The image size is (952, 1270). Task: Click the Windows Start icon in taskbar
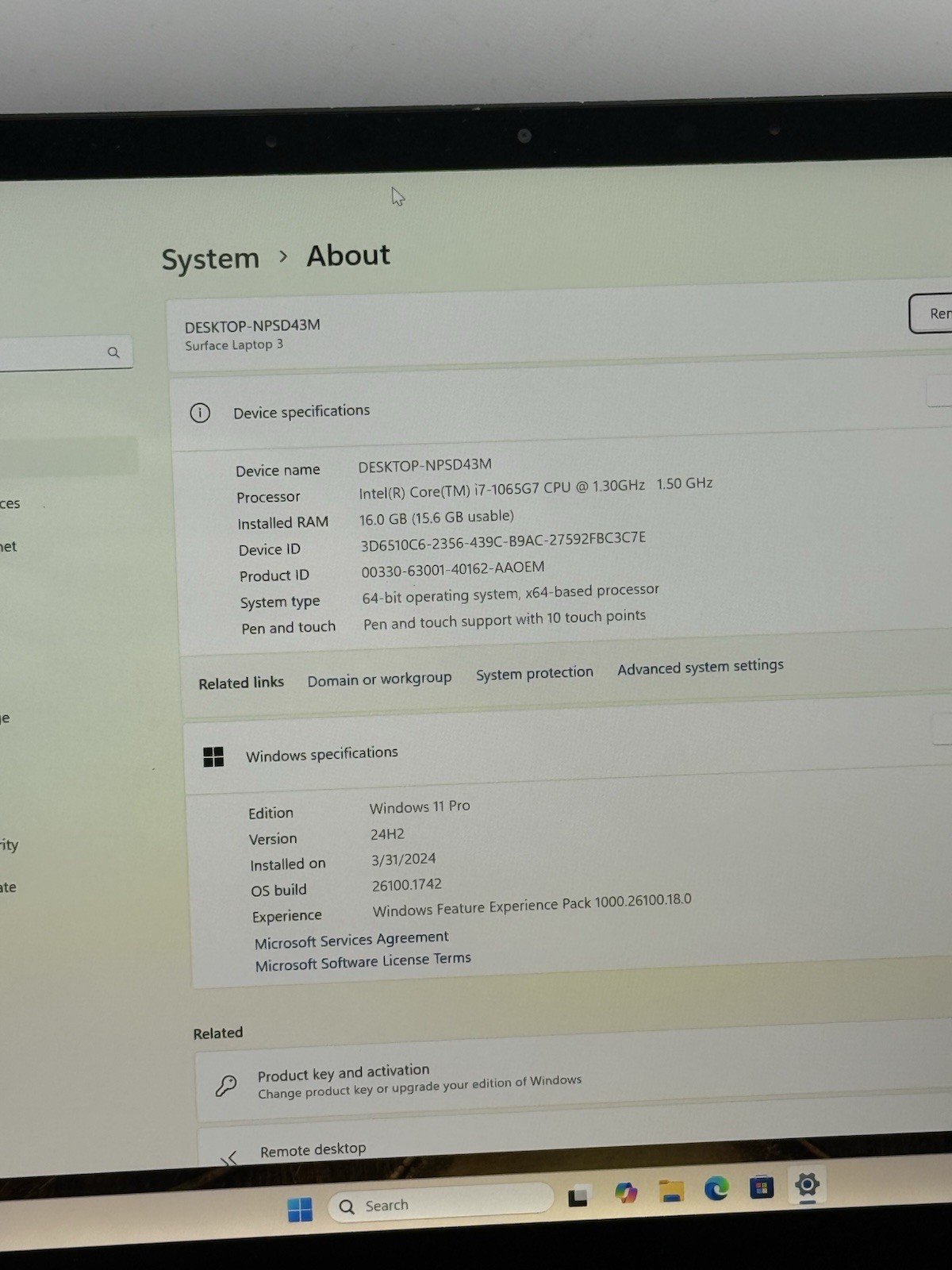(x=300, y=1210)
